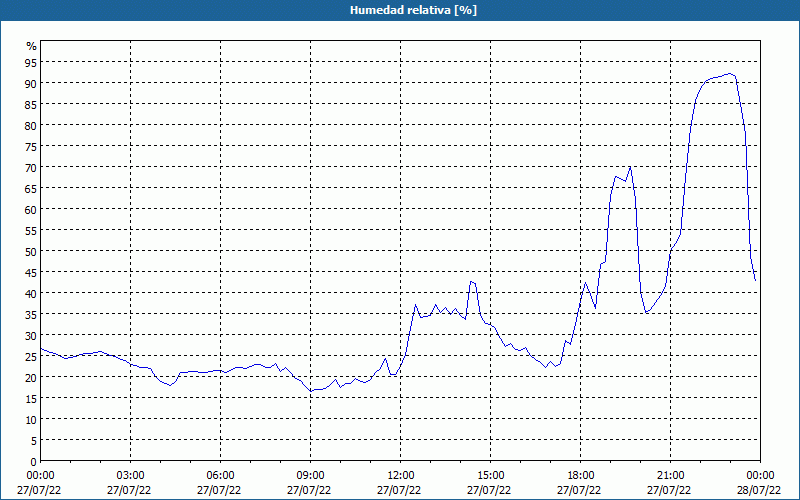Select the '95' y-axis label
Screen dimensions: 800x500
pos(31,62)
